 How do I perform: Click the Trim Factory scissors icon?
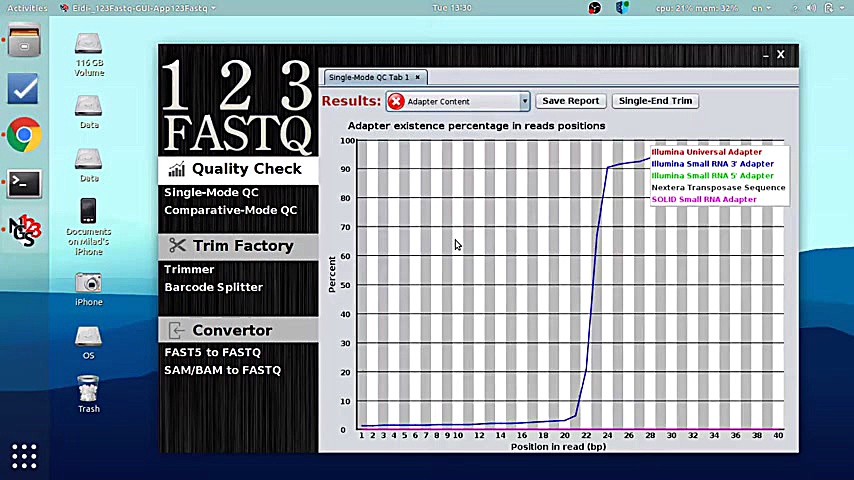[177, 246]
